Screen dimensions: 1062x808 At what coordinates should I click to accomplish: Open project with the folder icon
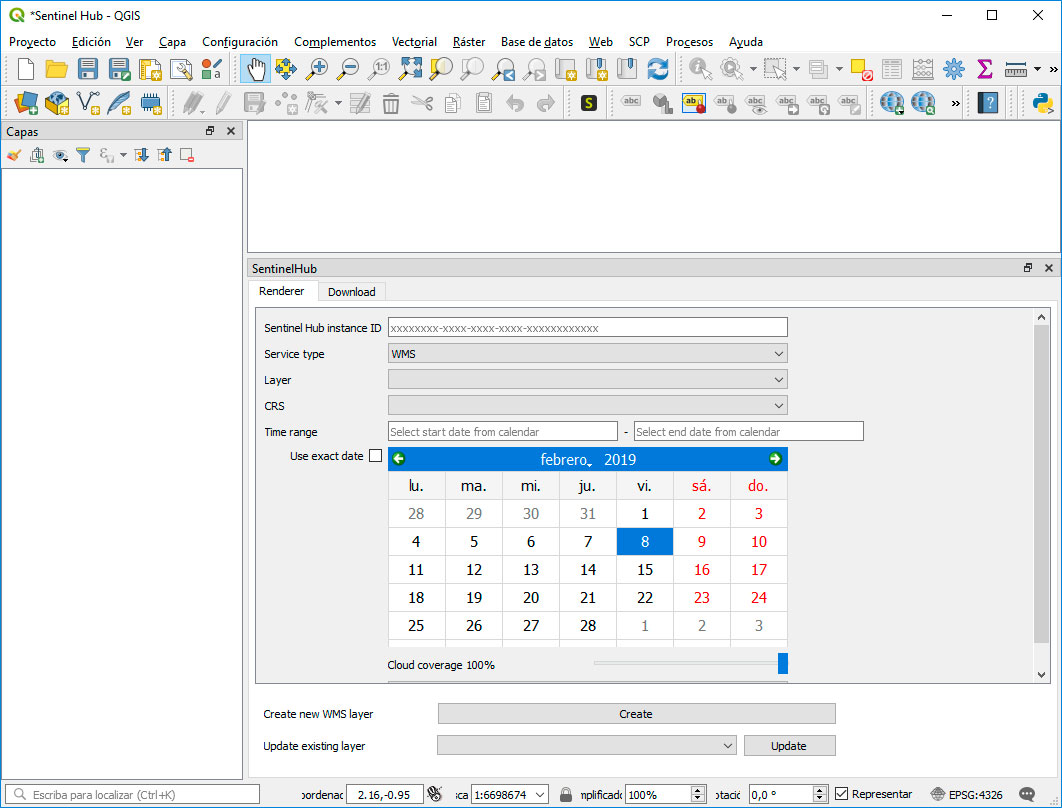point(56,69)
